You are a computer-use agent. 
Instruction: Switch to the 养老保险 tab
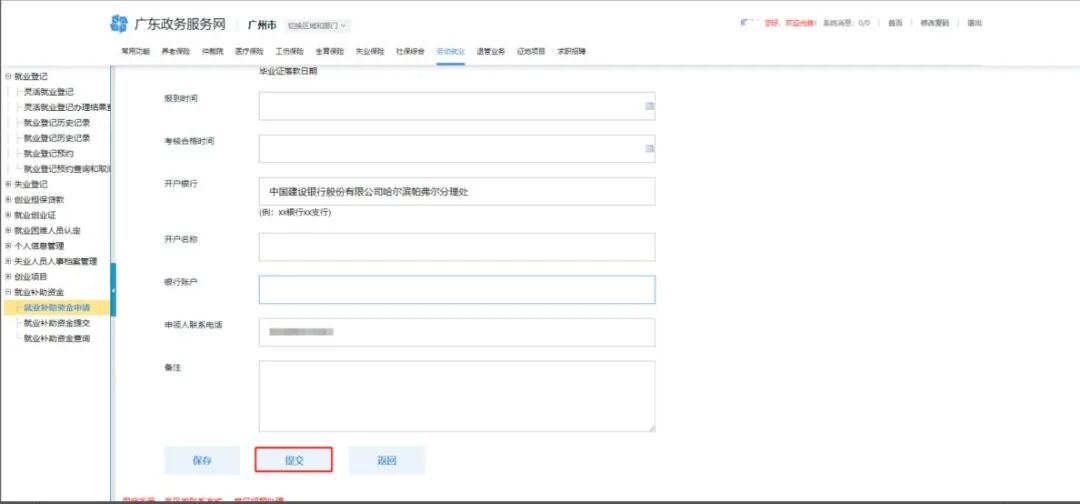pyautogui.click(x=176, y=51)
